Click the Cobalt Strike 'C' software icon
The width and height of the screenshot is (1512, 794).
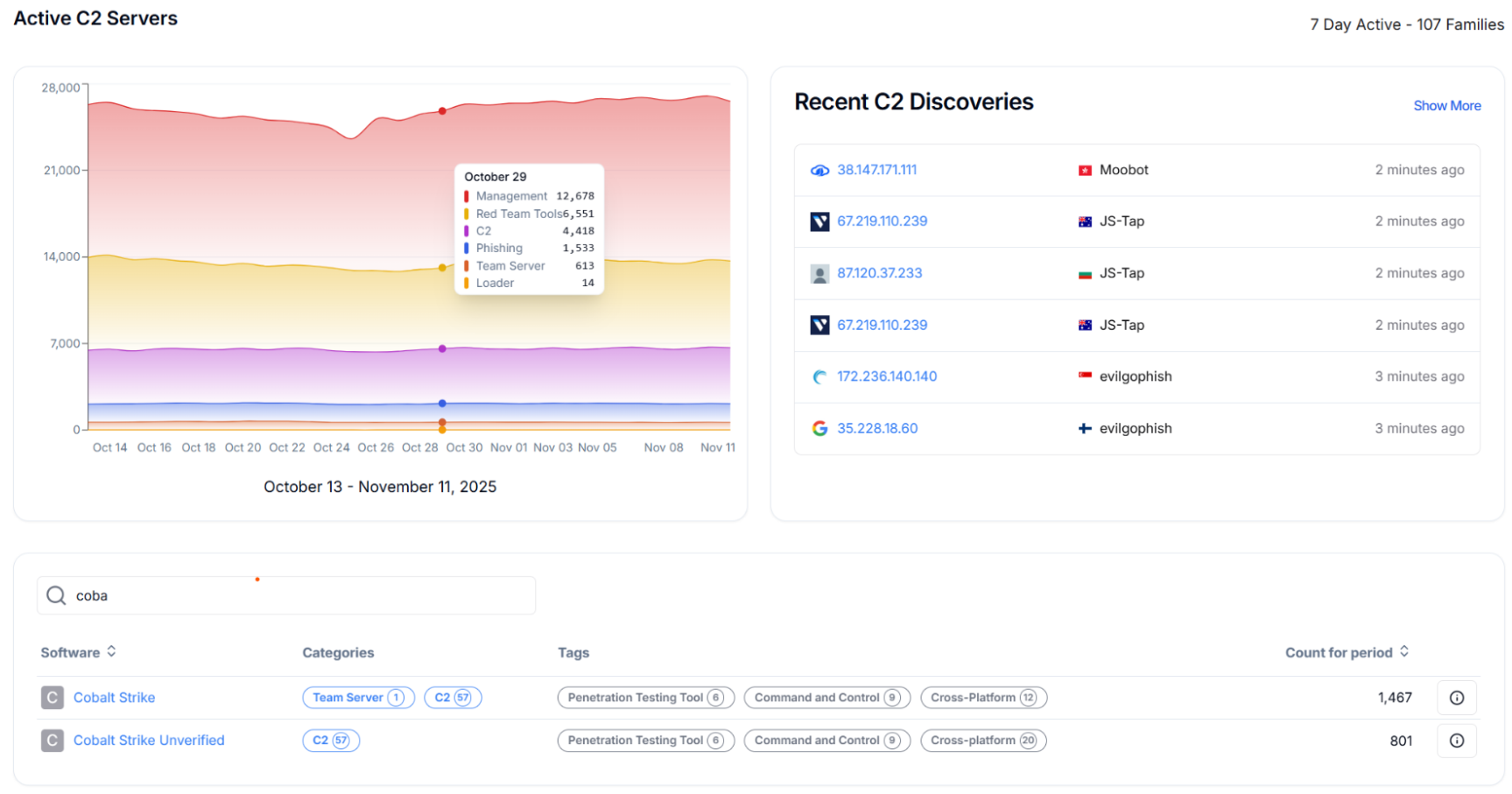point(52,698)
